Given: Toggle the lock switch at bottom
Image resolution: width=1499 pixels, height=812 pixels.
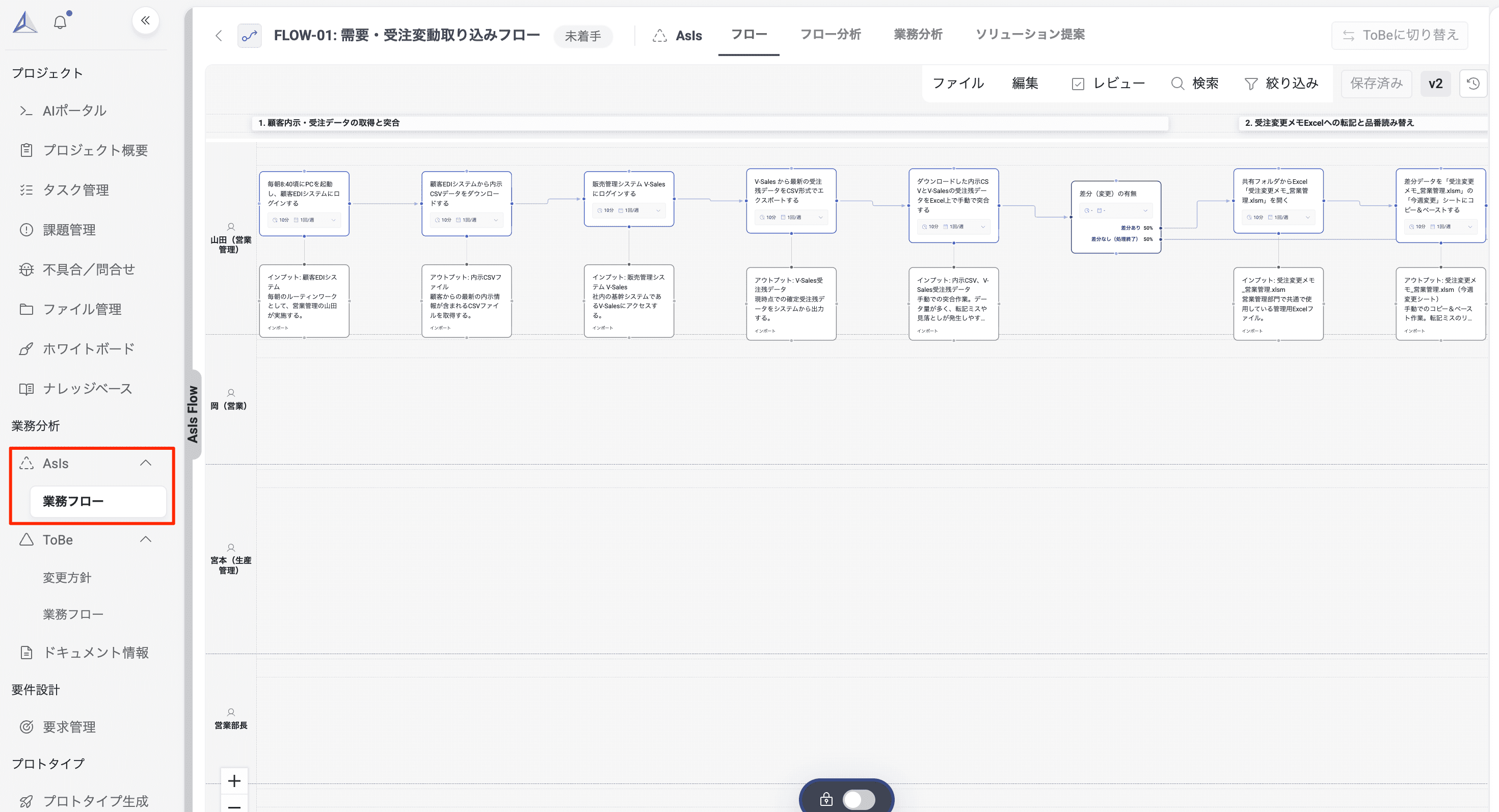Looking at the screenshot, I should (859, 799).
